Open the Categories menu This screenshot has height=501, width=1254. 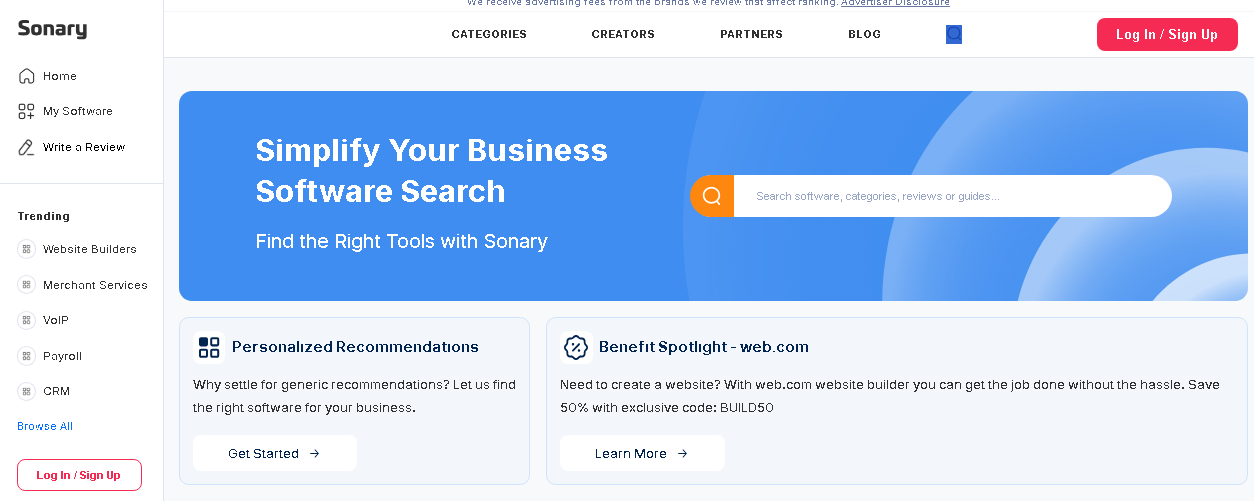coord(489,34)
